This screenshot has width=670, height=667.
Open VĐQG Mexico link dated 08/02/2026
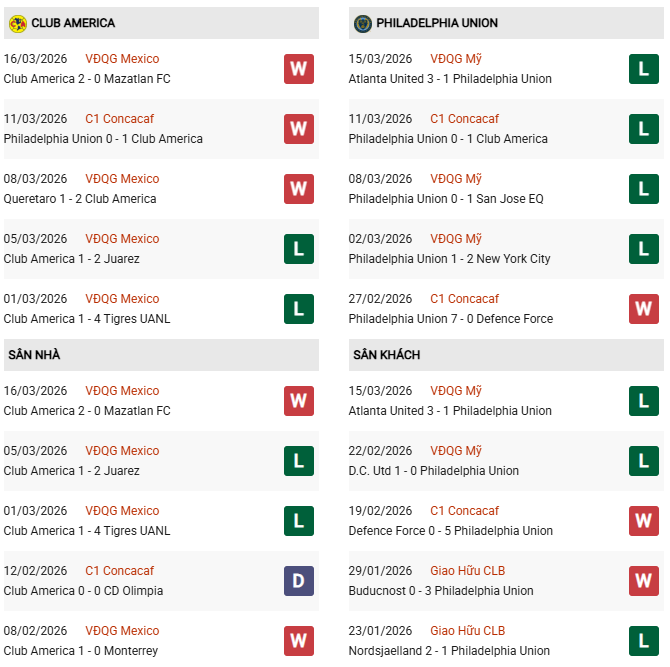click(x=122, y=631)
